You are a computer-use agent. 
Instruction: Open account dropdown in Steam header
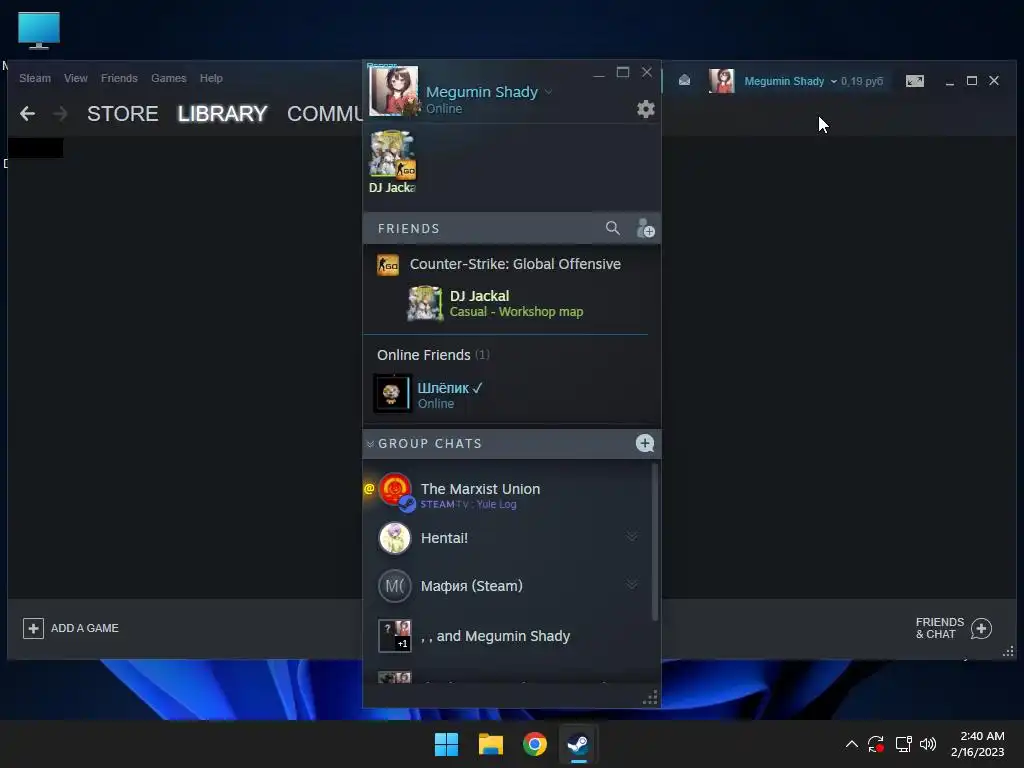click(833, 82)
